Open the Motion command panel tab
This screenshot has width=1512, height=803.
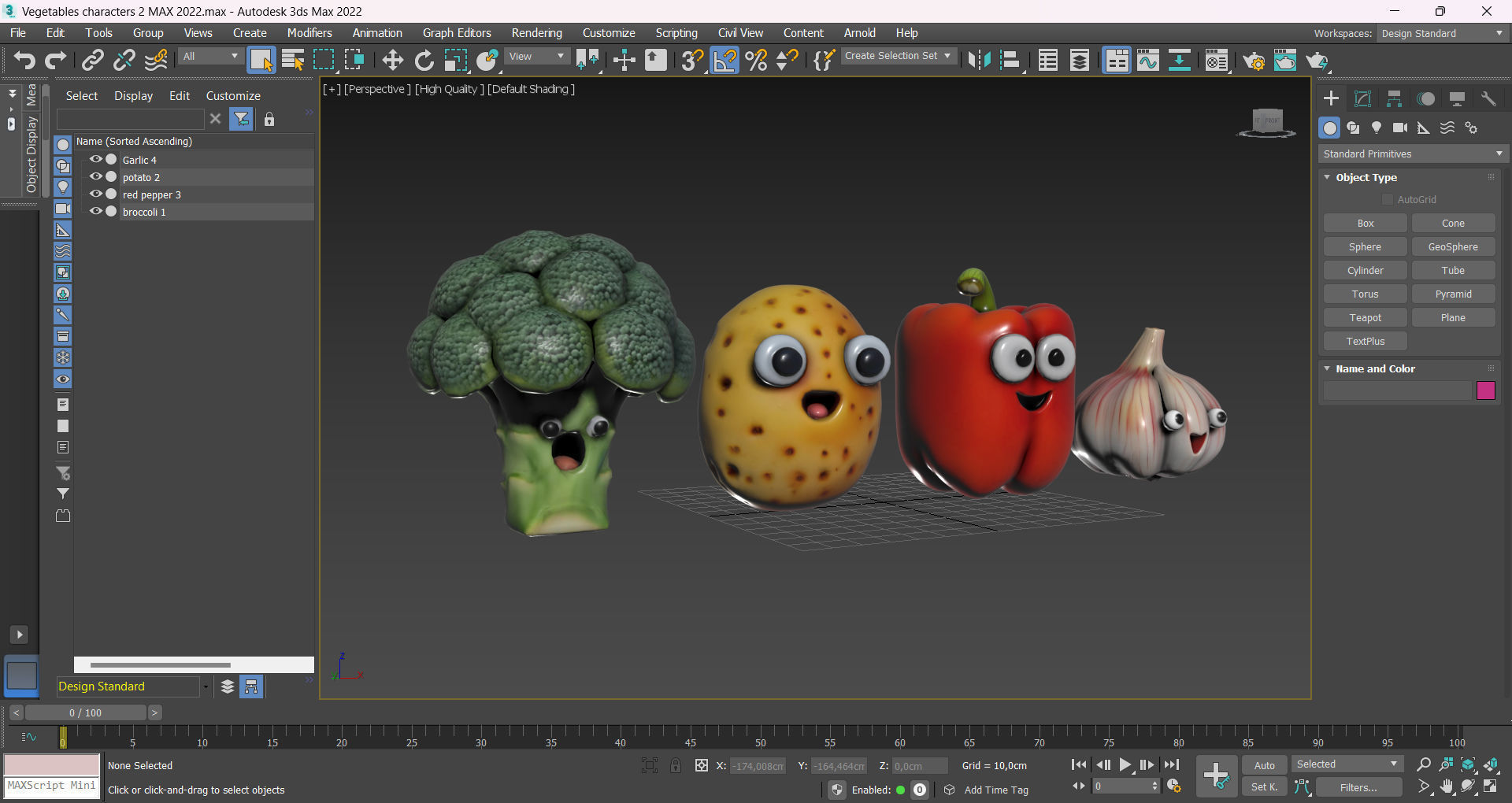[1425, 98]
